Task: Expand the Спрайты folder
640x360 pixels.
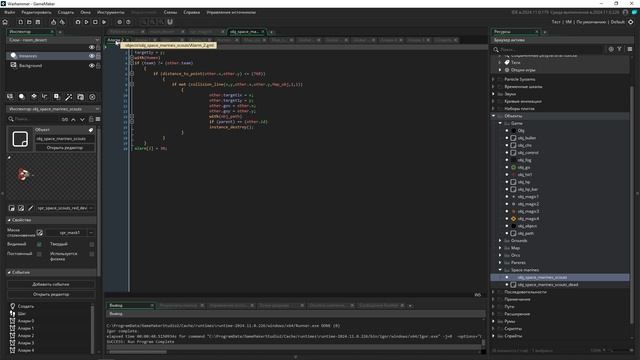Action: [493, 336]
